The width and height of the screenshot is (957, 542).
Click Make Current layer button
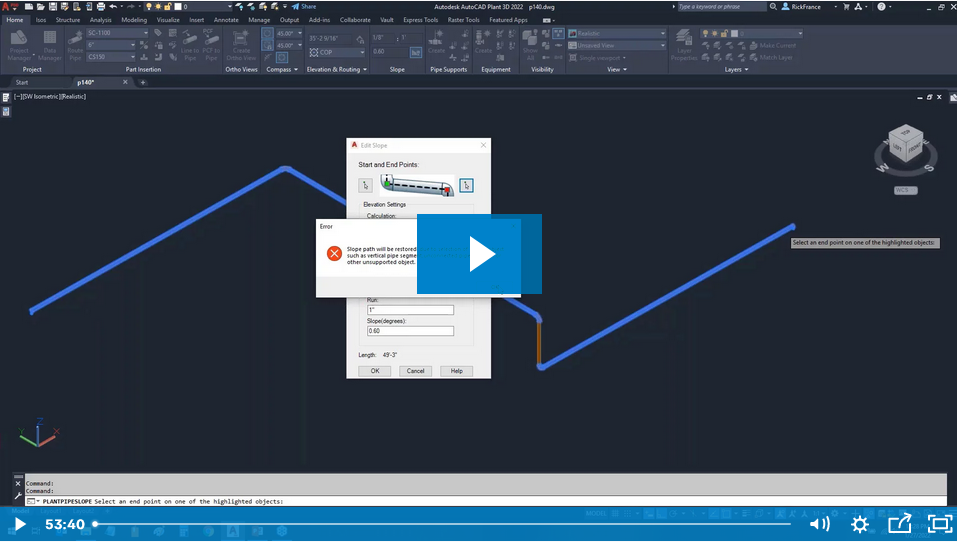[773, 45]
